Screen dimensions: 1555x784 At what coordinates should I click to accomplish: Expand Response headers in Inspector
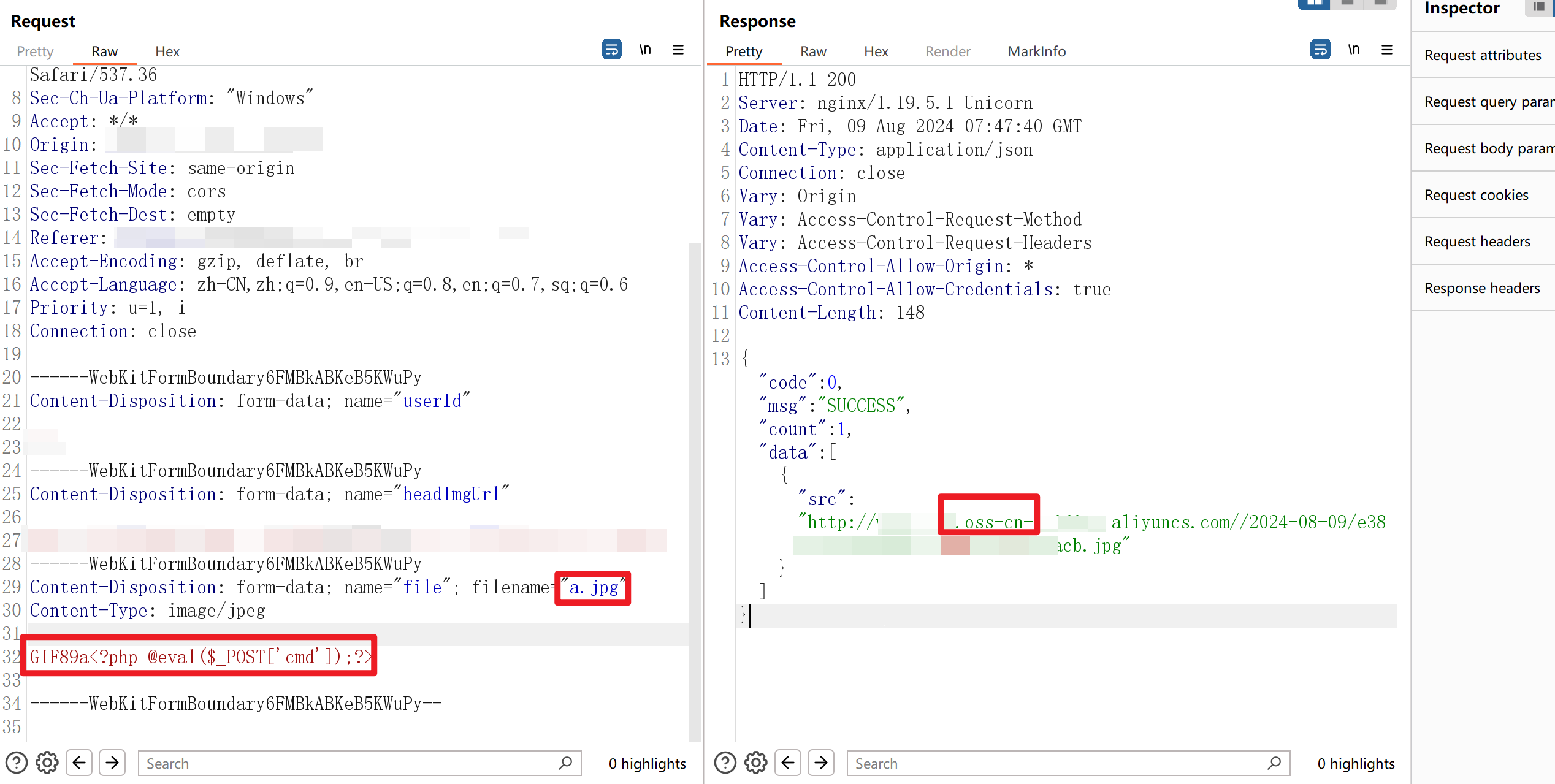(1483, 288)
